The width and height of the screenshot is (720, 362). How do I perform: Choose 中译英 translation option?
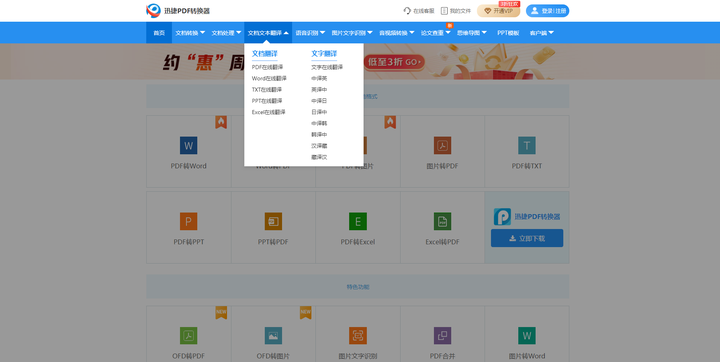click(319, 78)
